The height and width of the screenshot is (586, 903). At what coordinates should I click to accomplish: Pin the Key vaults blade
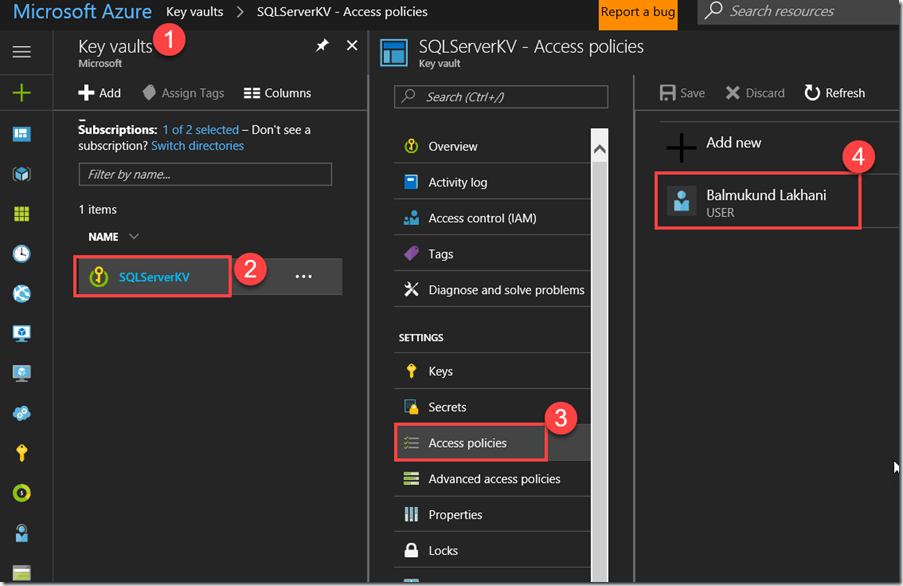(322, 46)
